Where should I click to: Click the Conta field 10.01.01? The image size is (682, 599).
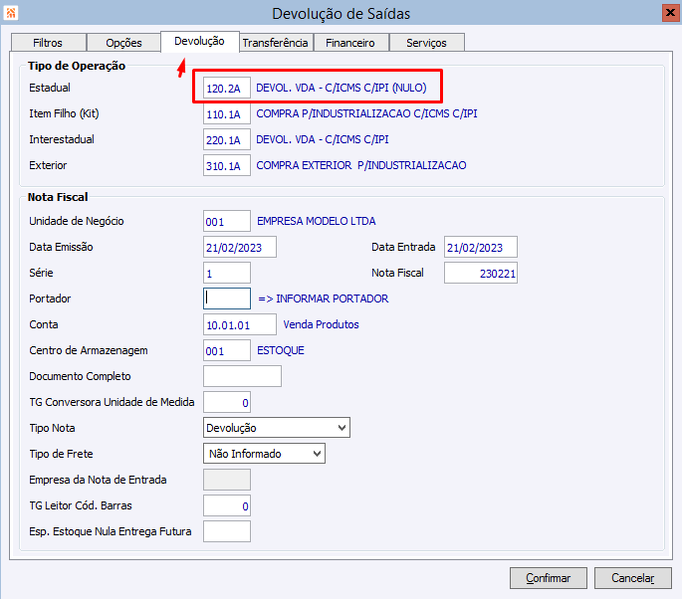click(240, 325)
